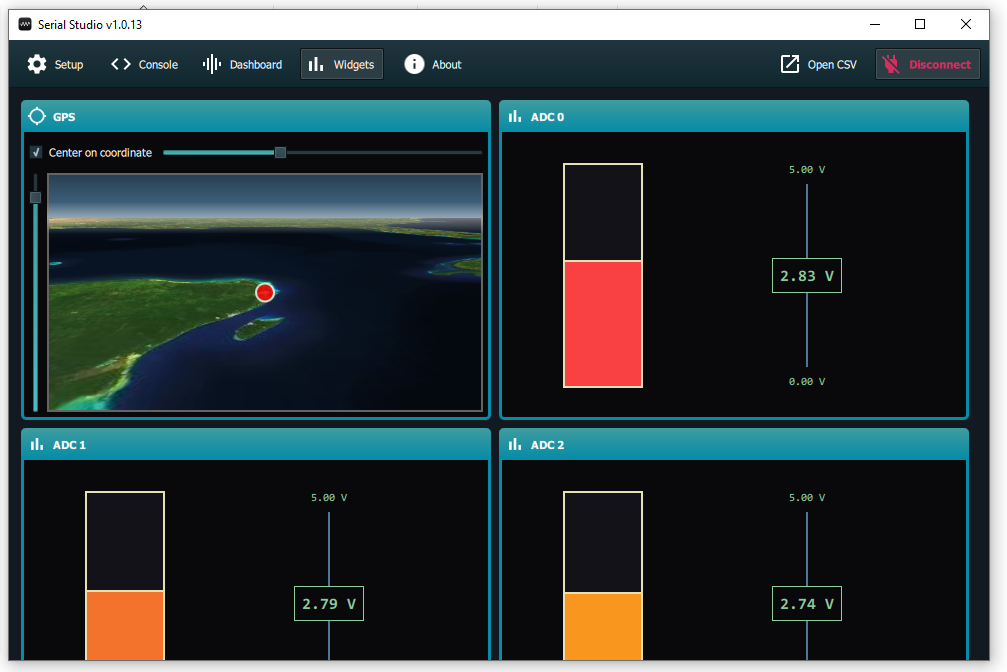
Task: Click the ADC 0 panel header icon
Action: (x=514, y=116)
